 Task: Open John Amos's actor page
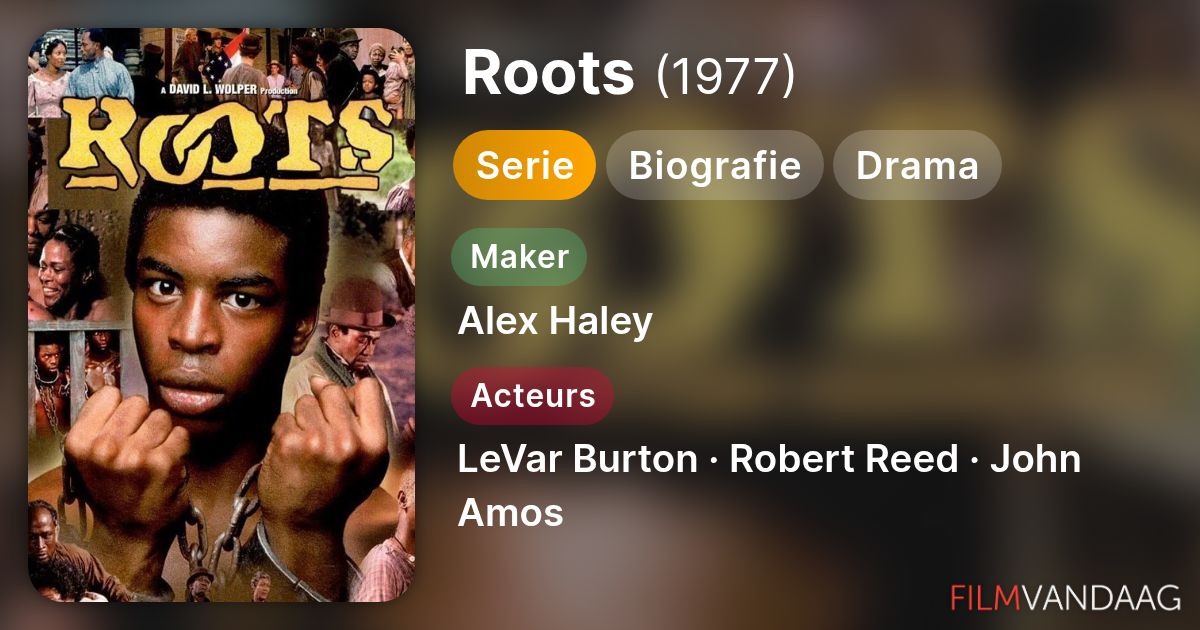click(769, 486)
